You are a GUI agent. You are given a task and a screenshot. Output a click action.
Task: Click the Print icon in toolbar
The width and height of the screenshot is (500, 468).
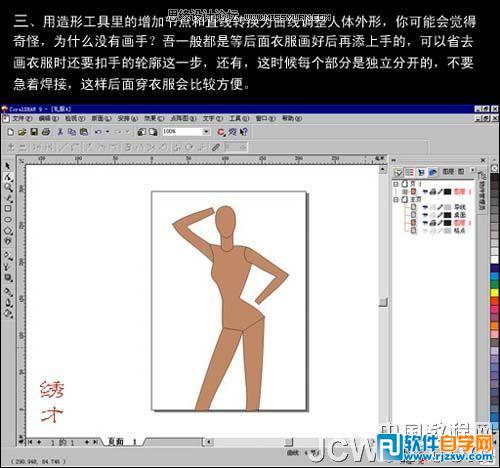pos(46,132)
